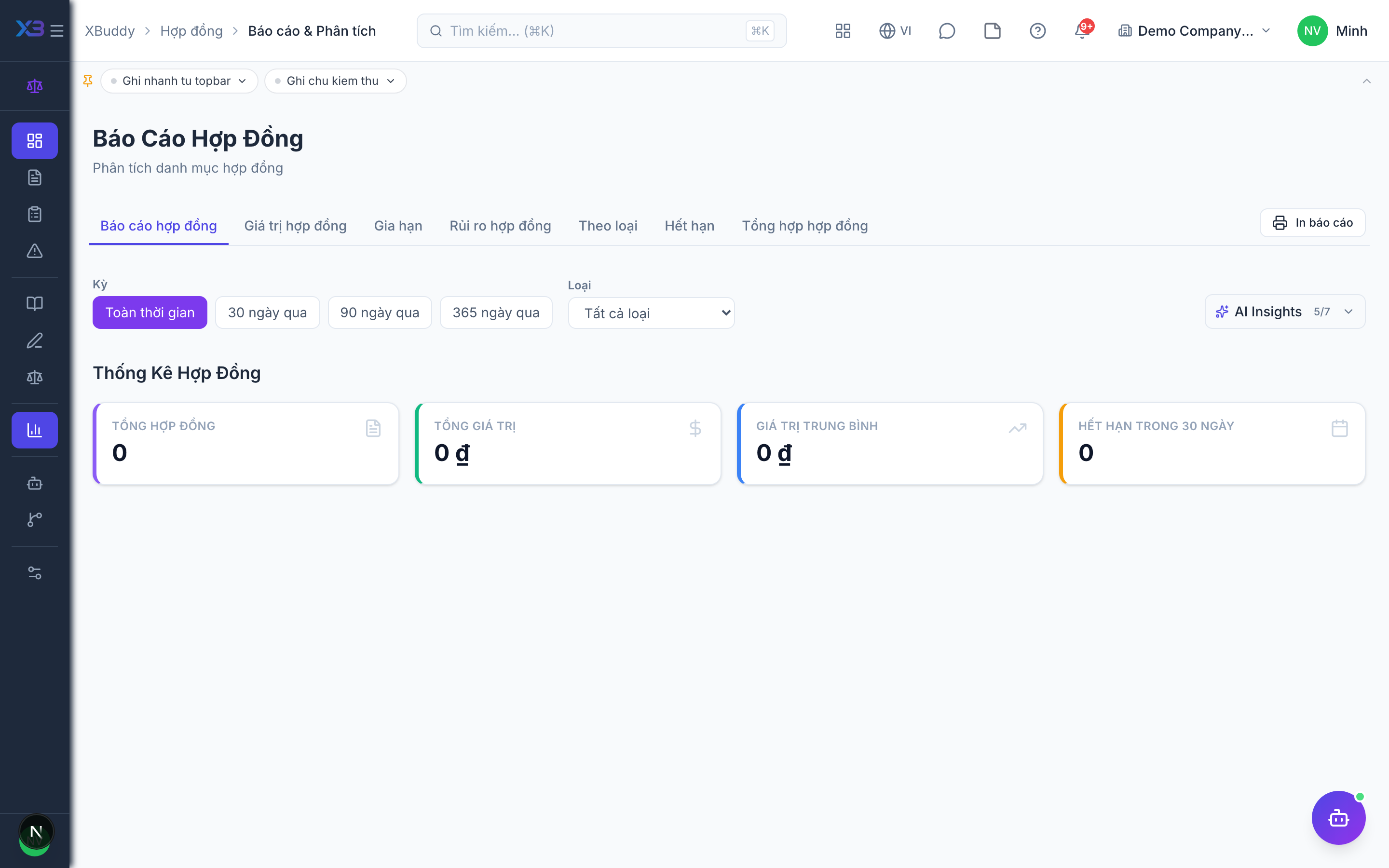The height and width of the screenshot is (868, 1389).
Task: Open the apps grid icon in topbar
Action: coord(843,30)
